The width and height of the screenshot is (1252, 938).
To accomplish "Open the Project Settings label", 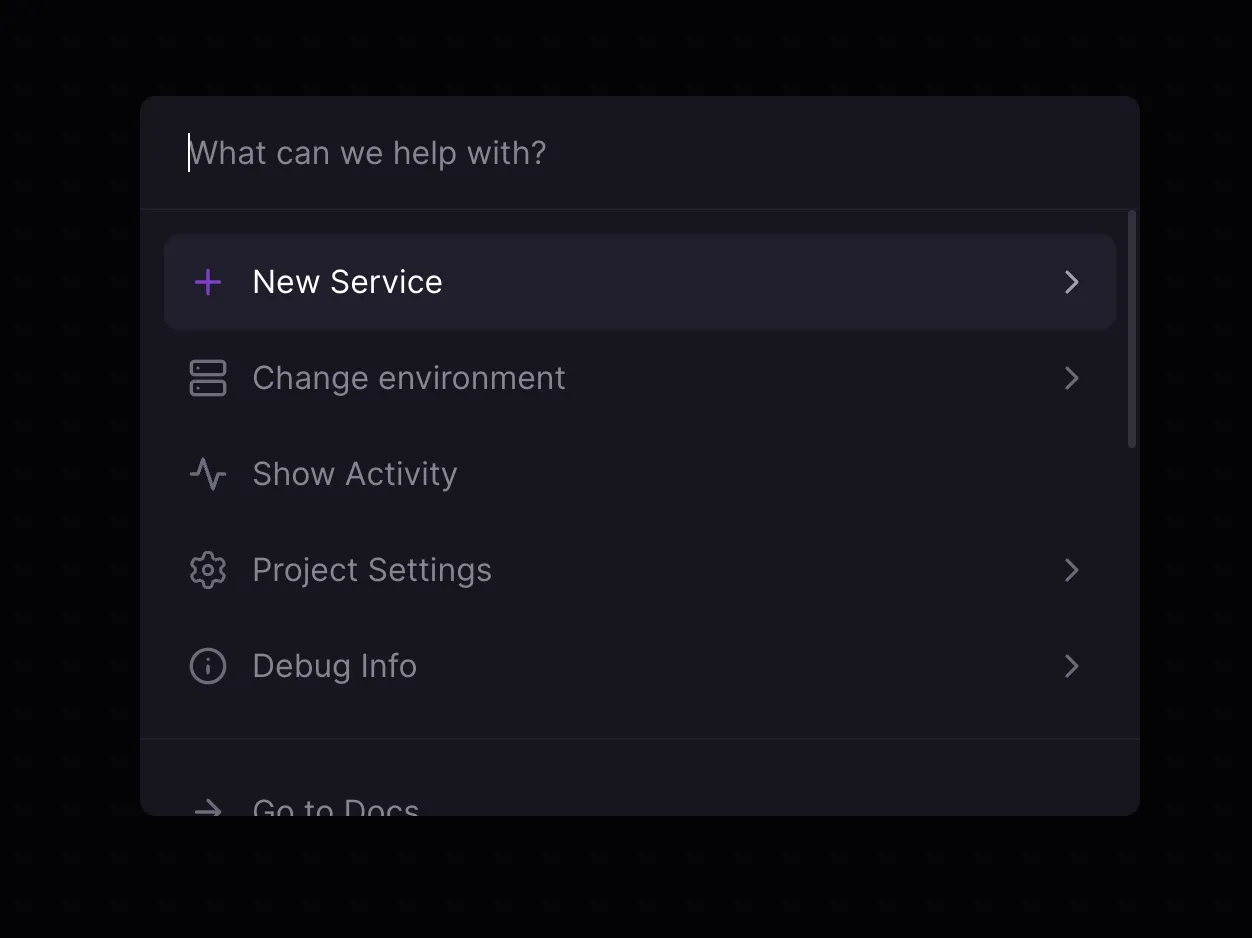I will (371, 570).
